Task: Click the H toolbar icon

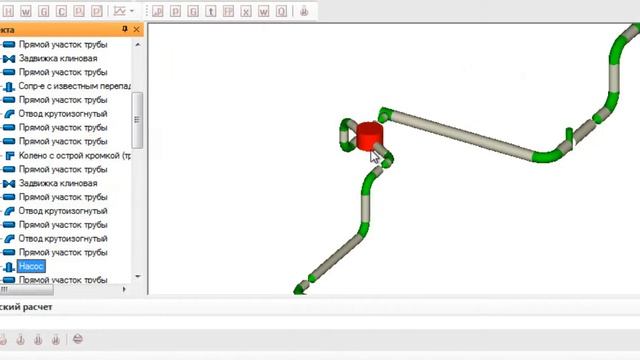Action: tap(8, 11)
